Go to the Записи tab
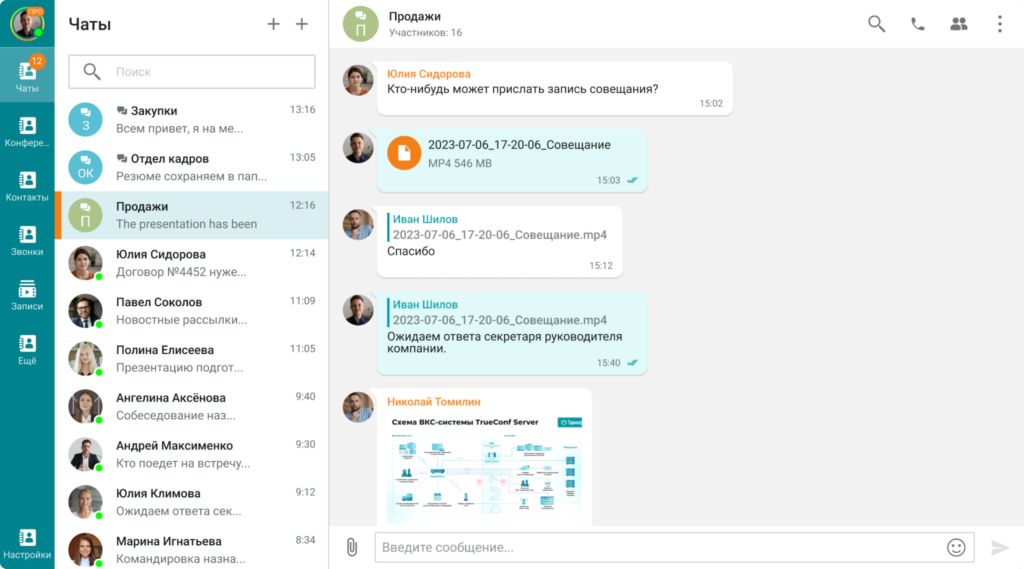Viewport: 1024px width, 569px height. 27,295
